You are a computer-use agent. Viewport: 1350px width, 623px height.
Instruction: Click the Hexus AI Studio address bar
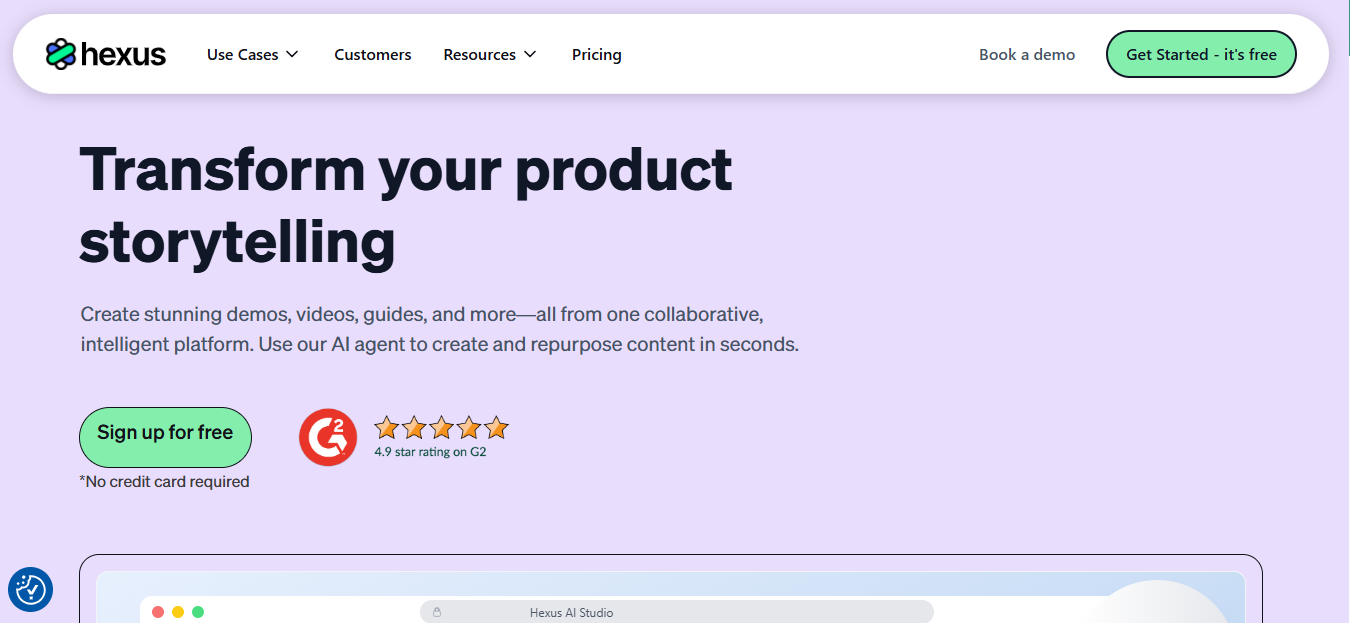click(x=677, y=612)
